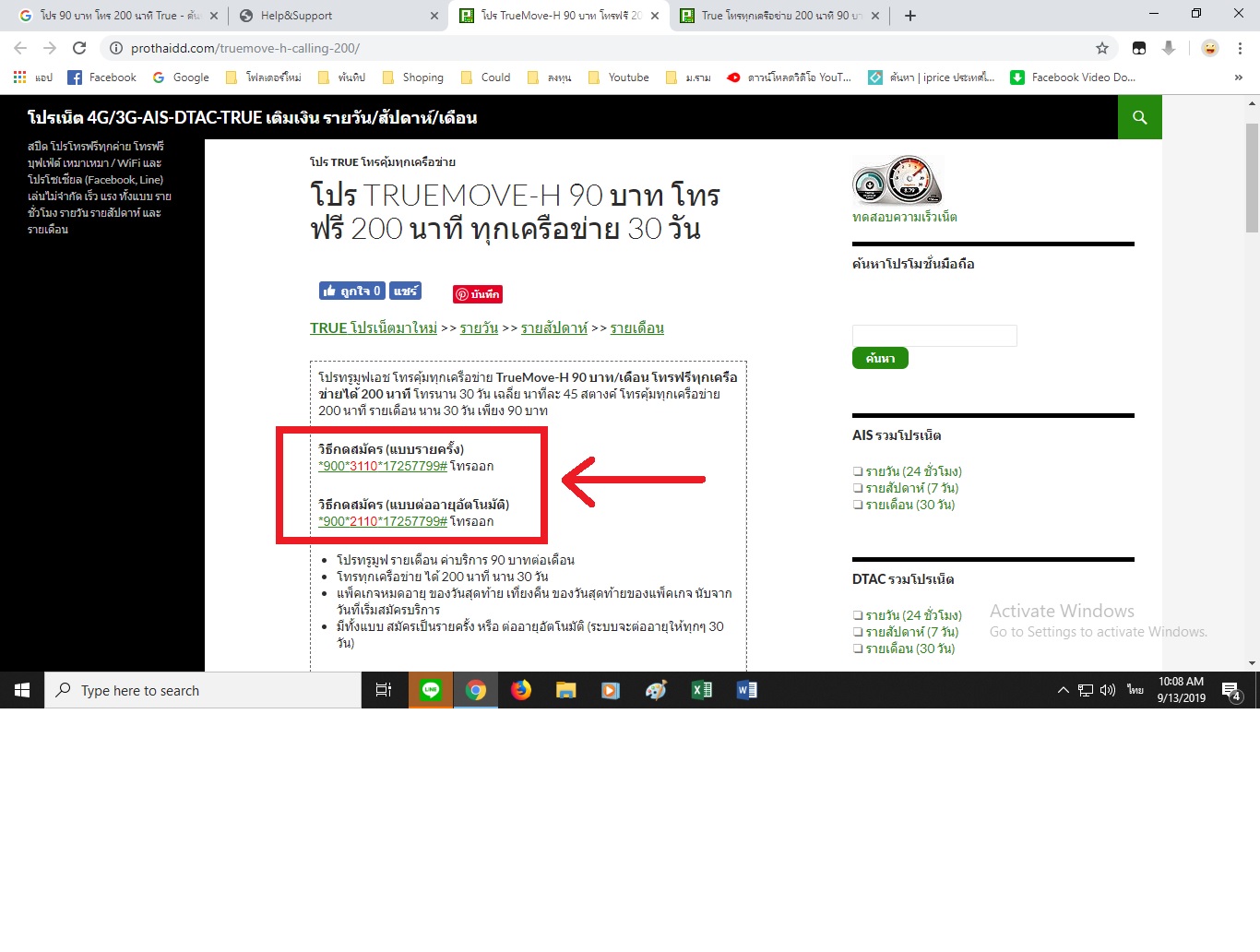
Task: Open the ลงทุน bookmark folder
Action: pos(550,77)
